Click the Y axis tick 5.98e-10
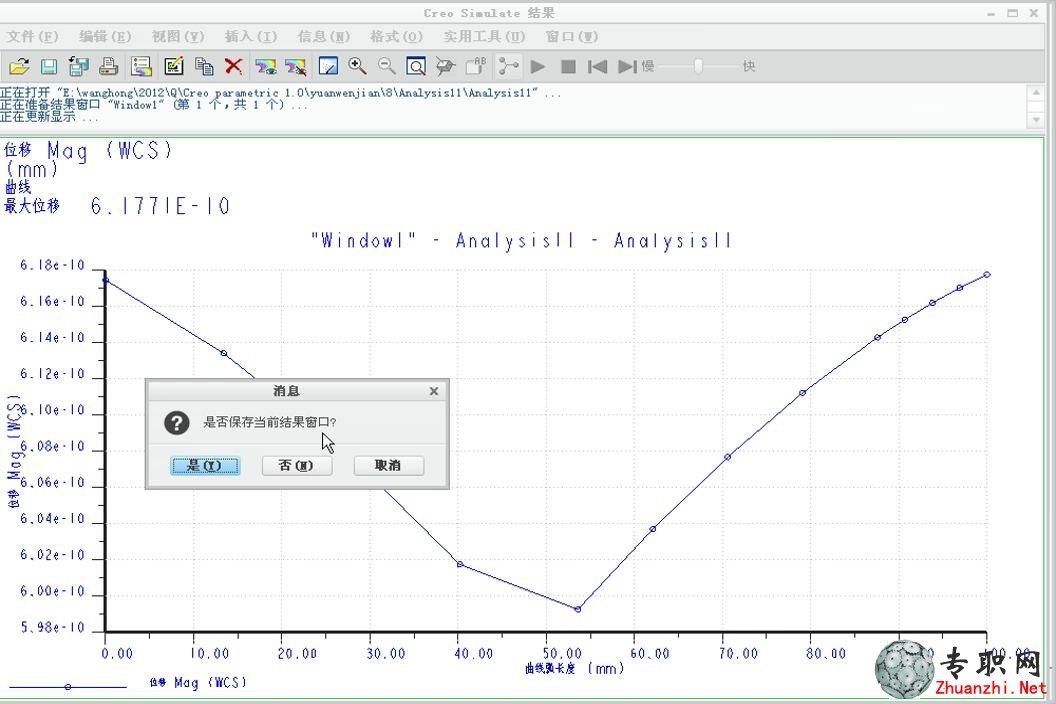 53,627
